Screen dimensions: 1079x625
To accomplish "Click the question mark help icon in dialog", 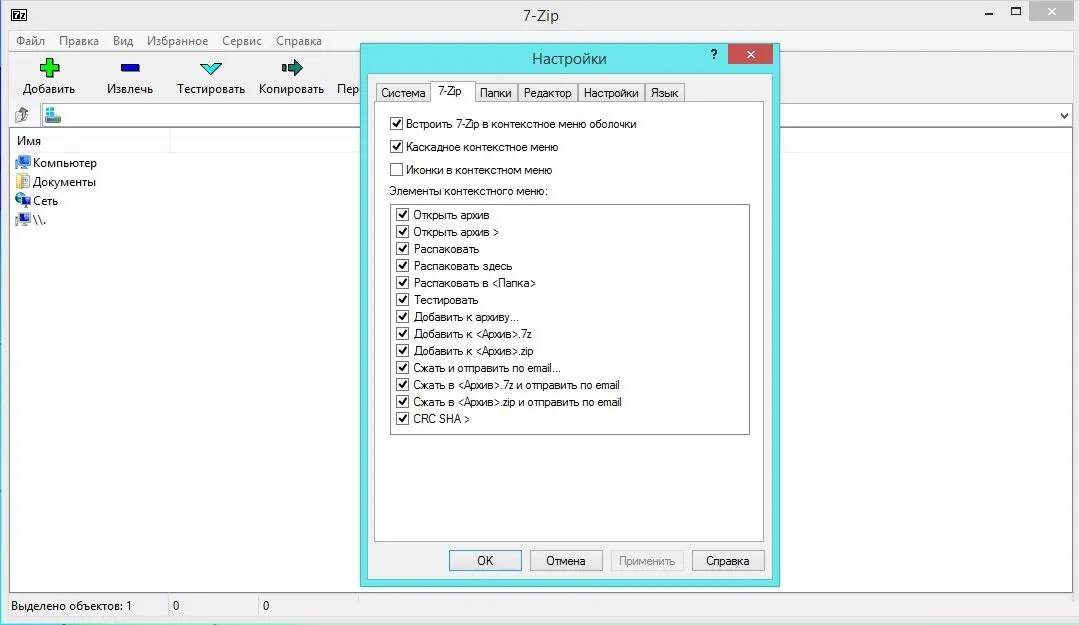I will tap(714, 54).
